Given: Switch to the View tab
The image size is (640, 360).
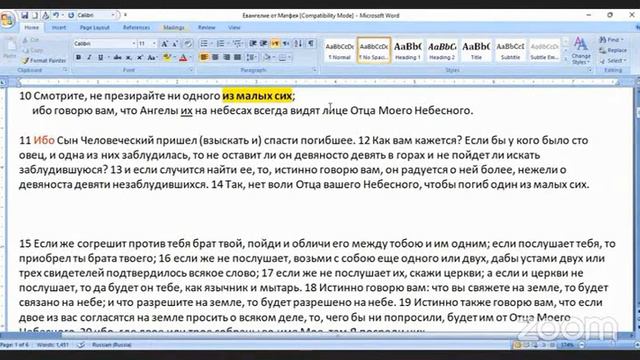Looking at the screenshot, I should (234, 28).
